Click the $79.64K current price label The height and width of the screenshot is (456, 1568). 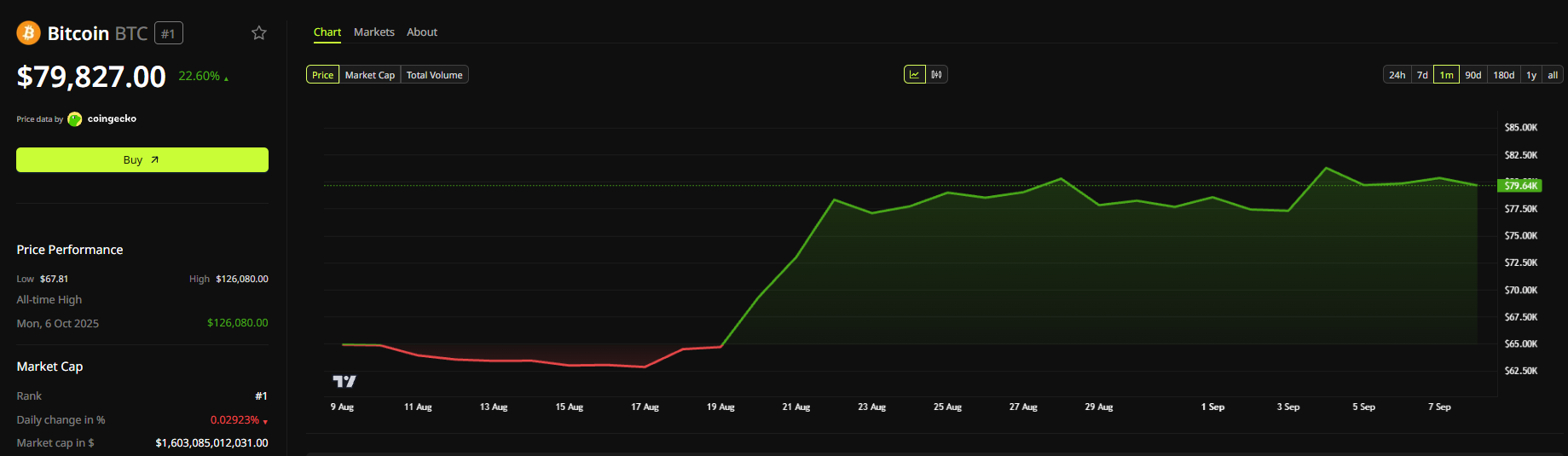(1520, 185)
